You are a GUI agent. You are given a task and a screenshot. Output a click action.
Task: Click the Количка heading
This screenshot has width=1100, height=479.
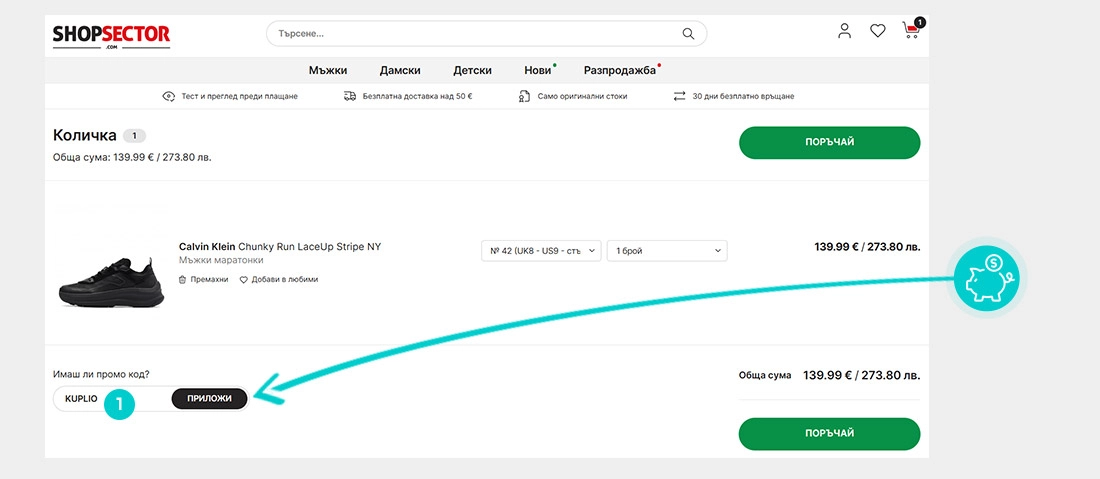tap(84, 135)
